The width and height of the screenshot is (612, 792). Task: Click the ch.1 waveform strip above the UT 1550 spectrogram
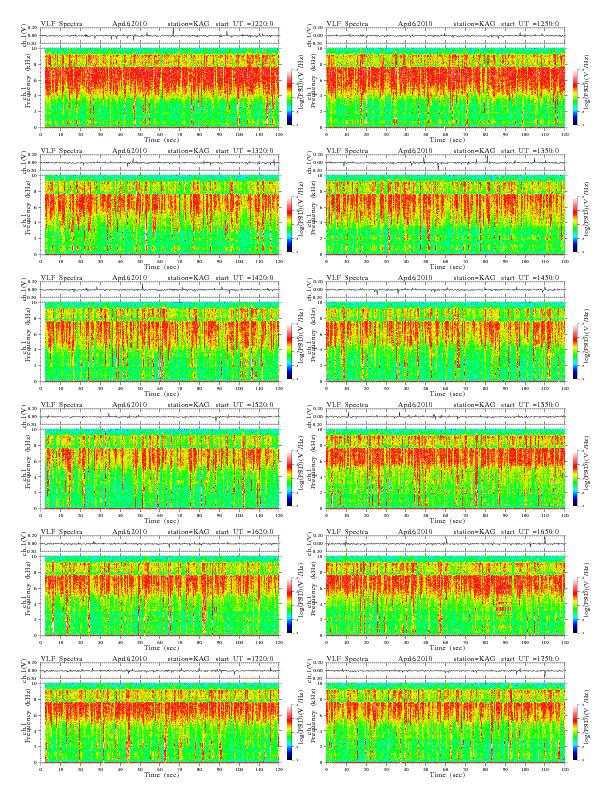tap(446, 417)
